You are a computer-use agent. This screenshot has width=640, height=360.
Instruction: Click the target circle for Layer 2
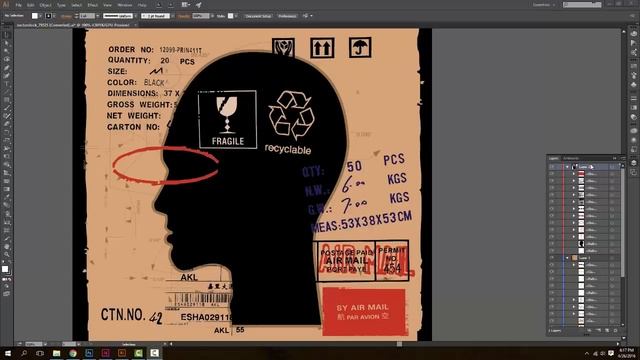(613, 167)
